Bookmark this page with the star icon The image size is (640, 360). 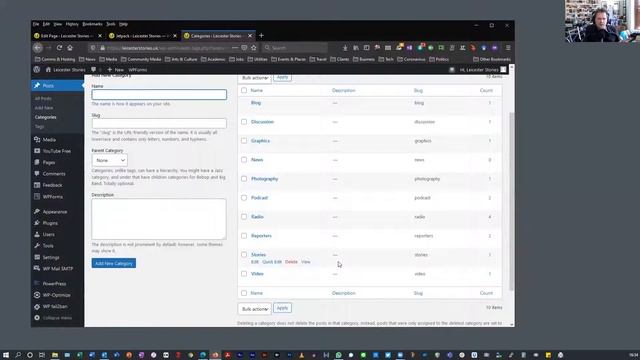[x=253, y=48]
